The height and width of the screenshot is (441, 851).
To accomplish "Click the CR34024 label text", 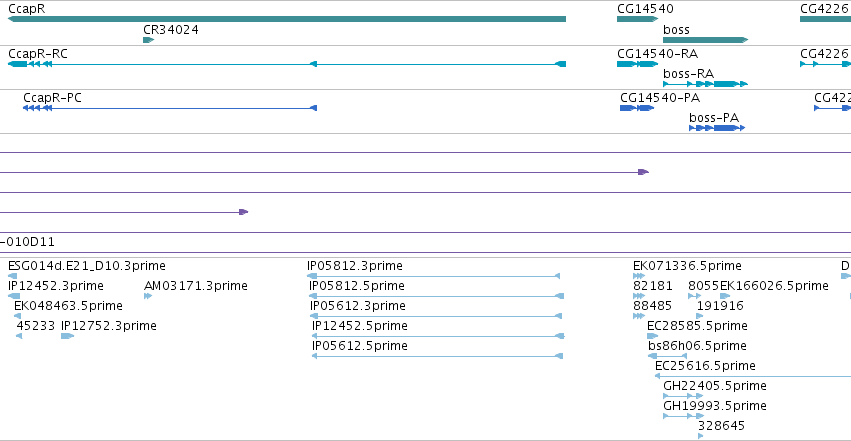I will (x=171, y=30).
